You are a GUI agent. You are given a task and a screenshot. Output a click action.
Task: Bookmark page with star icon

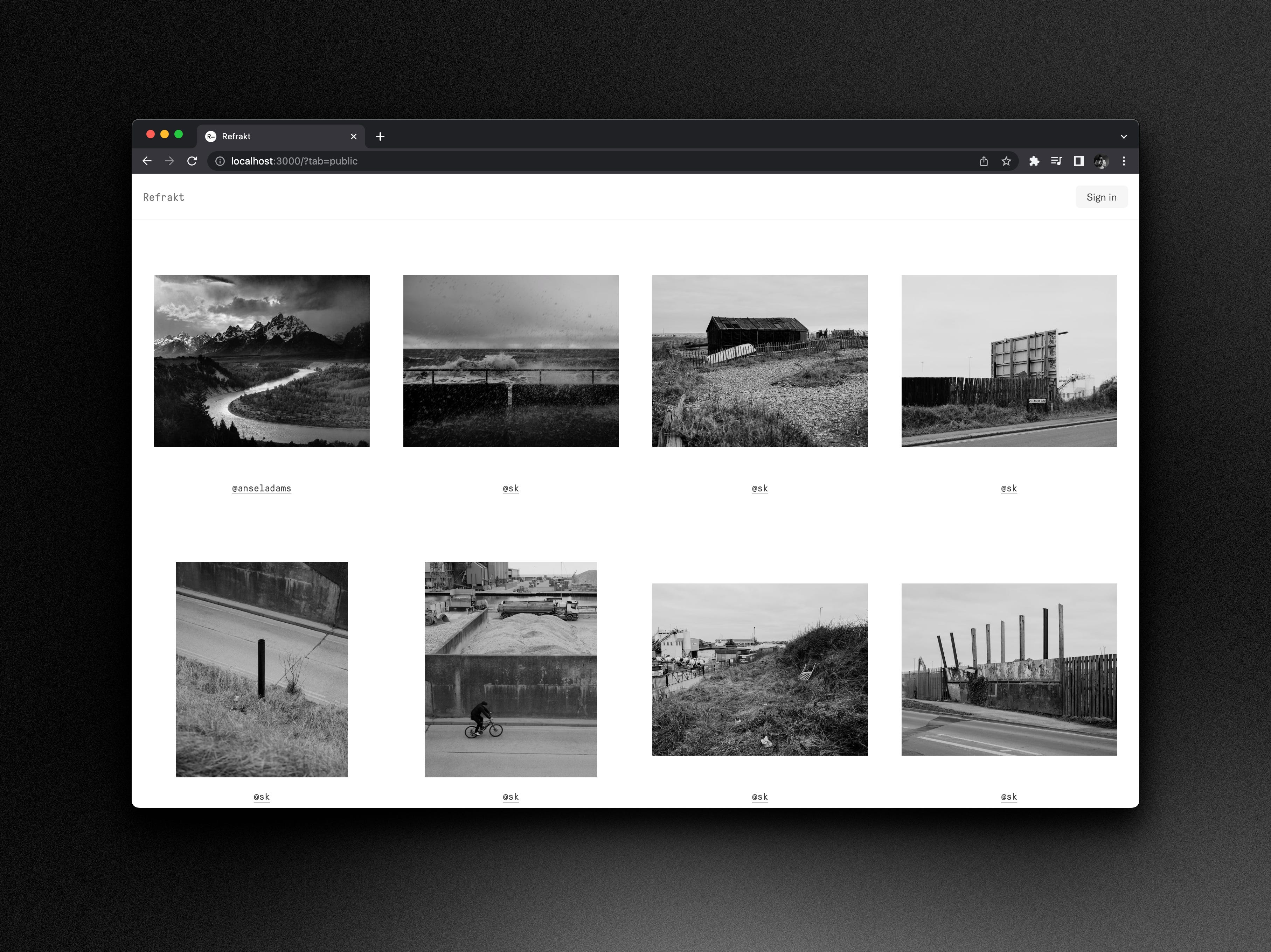tap(1006, 161)
